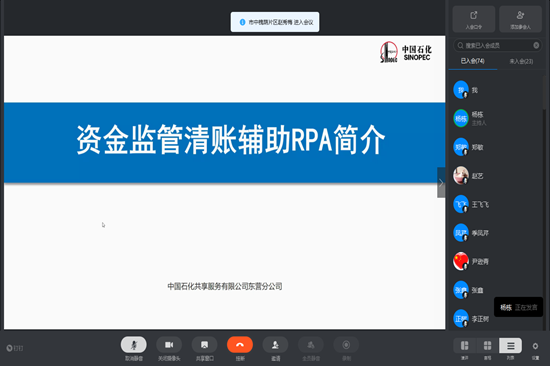Select participant 尹迎青 in the list
Image resolution: width=550 pixels, height=366 pixels.
(496, 261)
